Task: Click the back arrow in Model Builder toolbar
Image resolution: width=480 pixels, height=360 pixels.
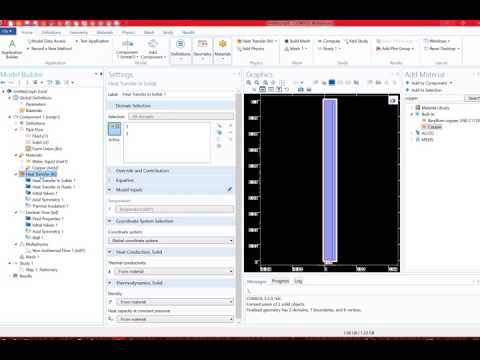Action: [x=3, y=82]
